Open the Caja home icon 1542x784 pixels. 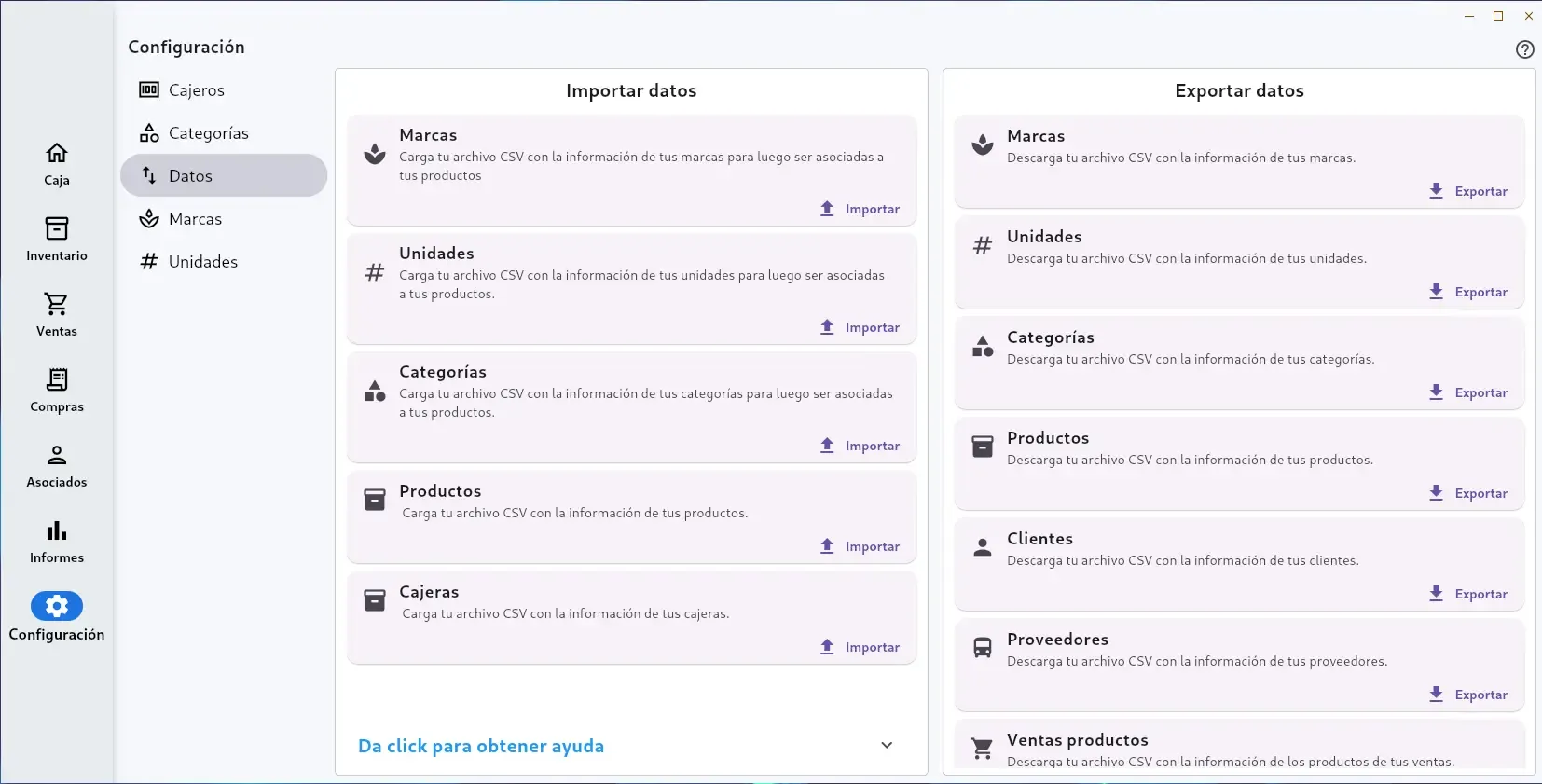tap(57, 153)
